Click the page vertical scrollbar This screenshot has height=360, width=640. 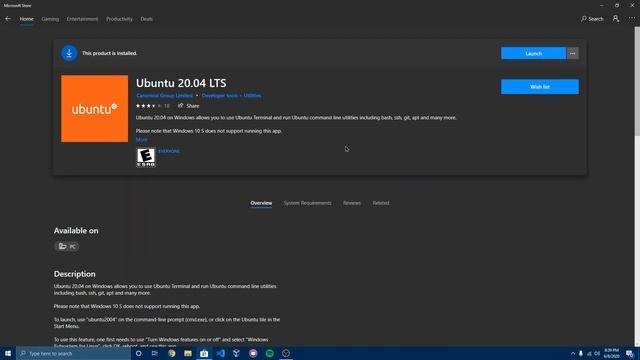[637, 82]
